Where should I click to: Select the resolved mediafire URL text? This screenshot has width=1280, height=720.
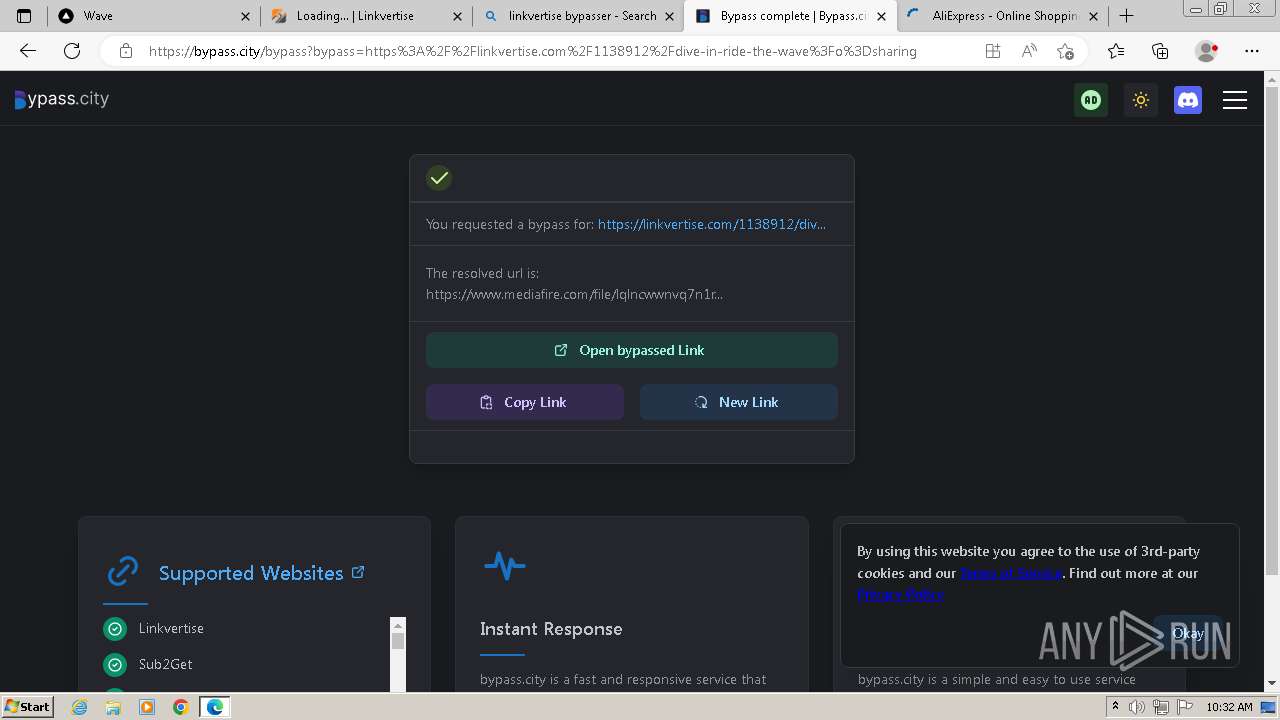[574, 294]
